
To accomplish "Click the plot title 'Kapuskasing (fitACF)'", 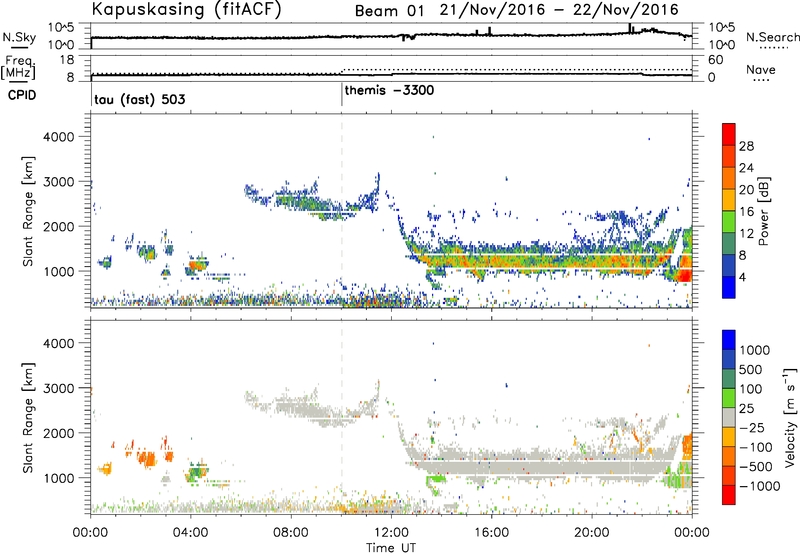I will [186, 10].
